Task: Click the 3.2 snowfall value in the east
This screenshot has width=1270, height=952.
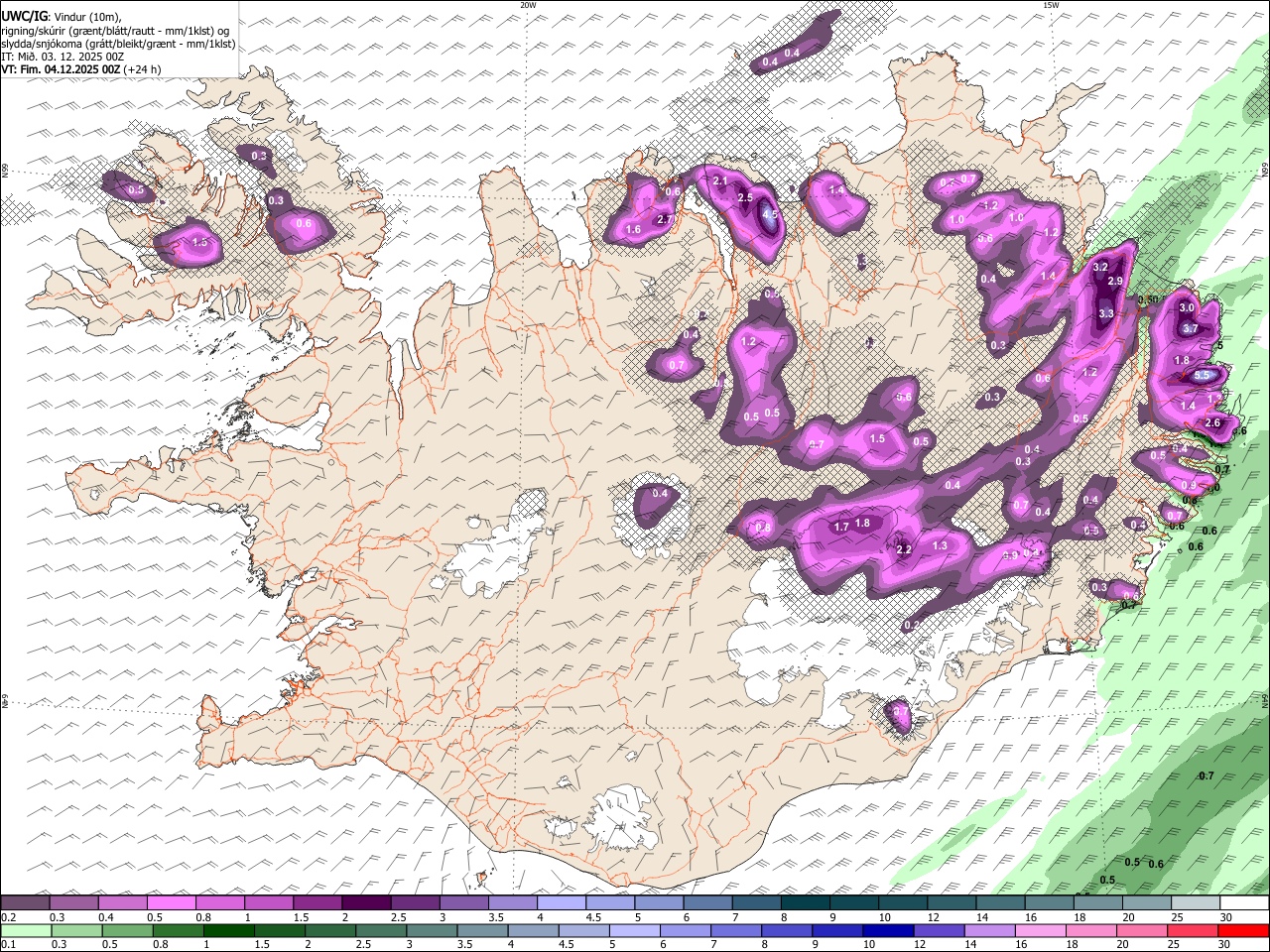Action: coord(1100,268)
